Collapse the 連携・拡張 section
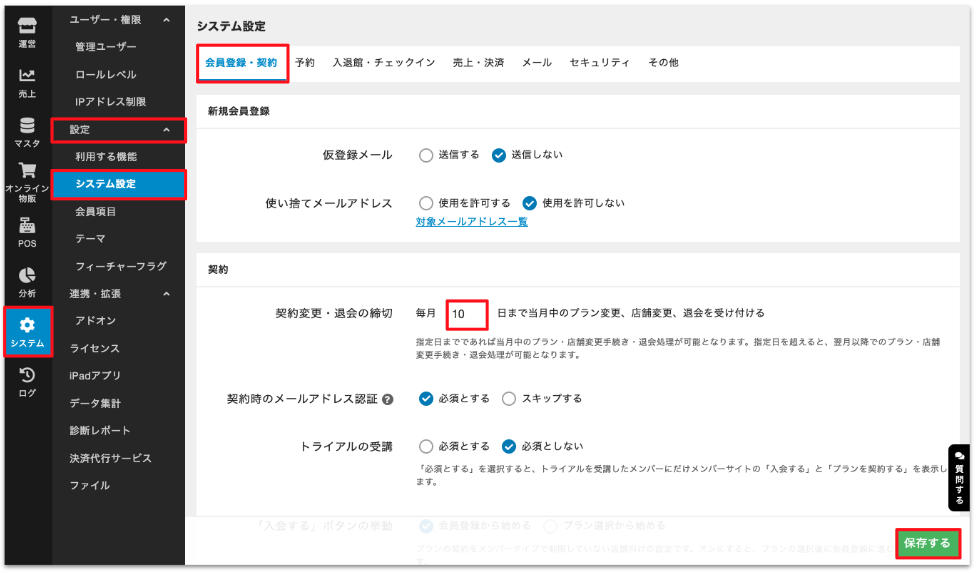 click(166, 294)
